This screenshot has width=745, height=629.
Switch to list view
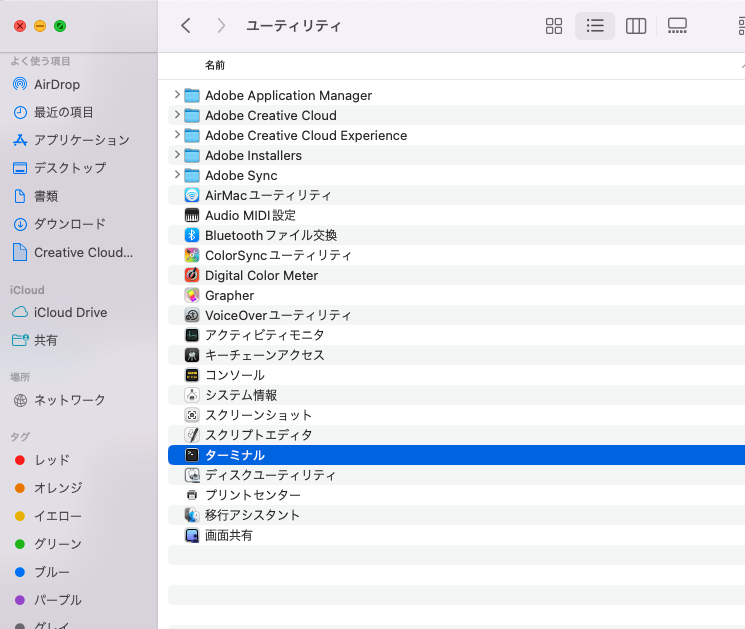click(595, 26)
